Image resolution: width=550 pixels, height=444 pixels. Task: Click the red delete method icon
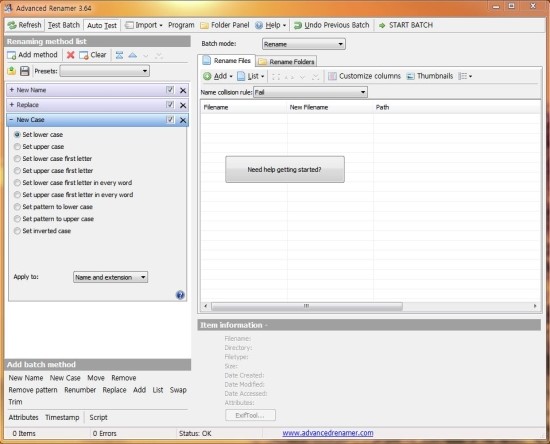71,55
